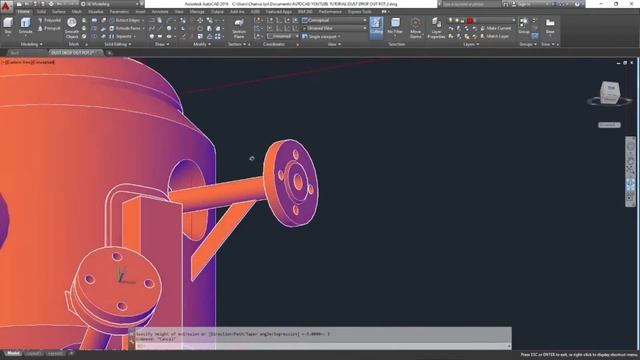Open the layer list dropdown
640x360 pixels.
coord(482,20)
